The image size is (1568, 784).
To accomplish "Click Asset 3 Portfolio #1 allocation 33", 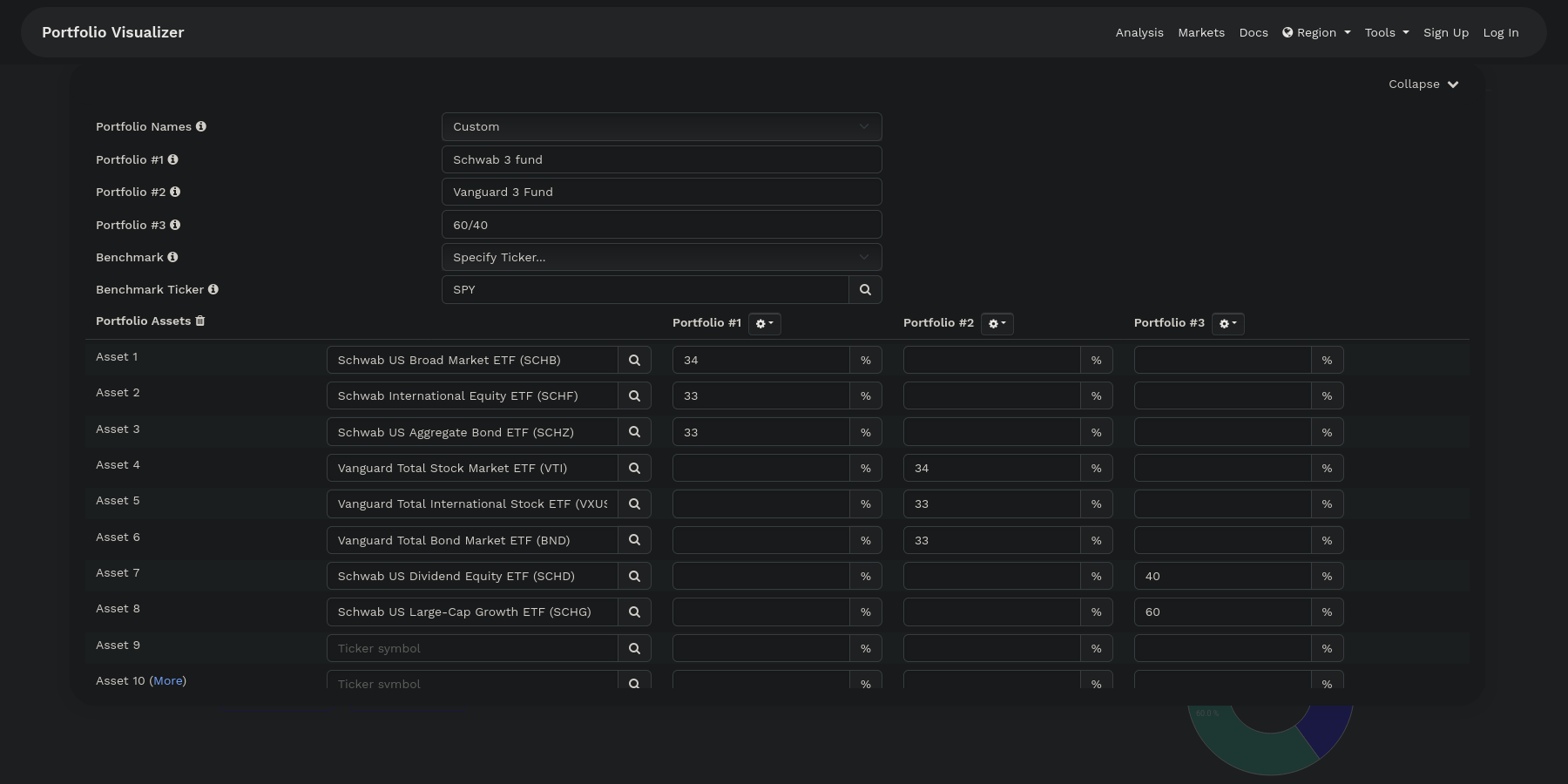I will [x=761, y=432].
